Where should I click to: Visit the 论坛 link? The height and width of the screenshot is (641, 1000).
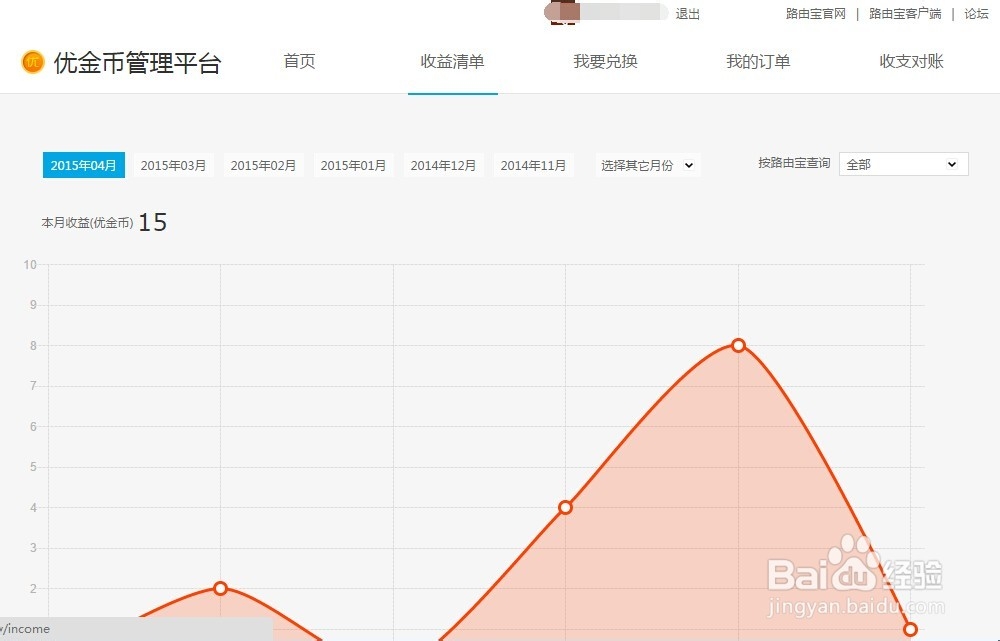tap(976, 14)
